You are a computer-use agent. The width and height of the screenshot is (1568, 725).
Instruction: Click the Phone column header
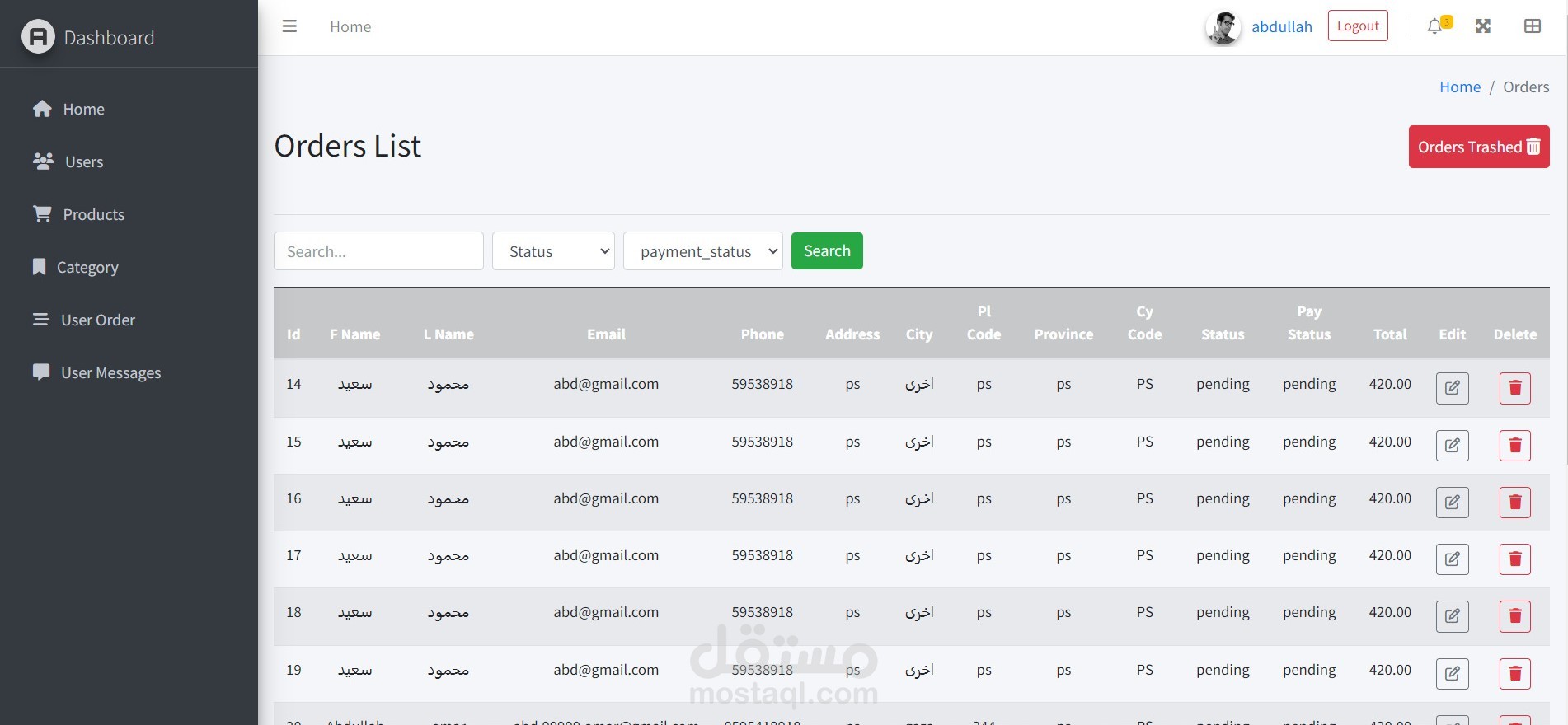762,334
